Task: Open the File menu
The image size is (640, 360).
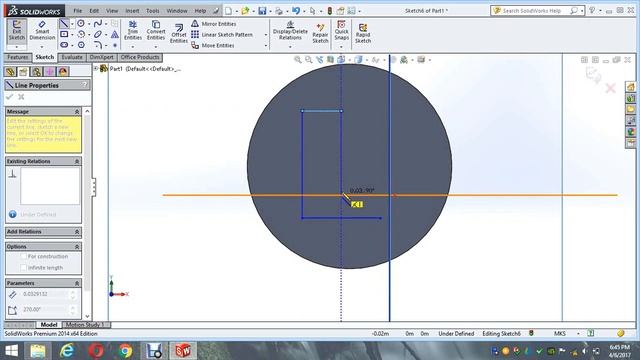Action: pos(78,11)
